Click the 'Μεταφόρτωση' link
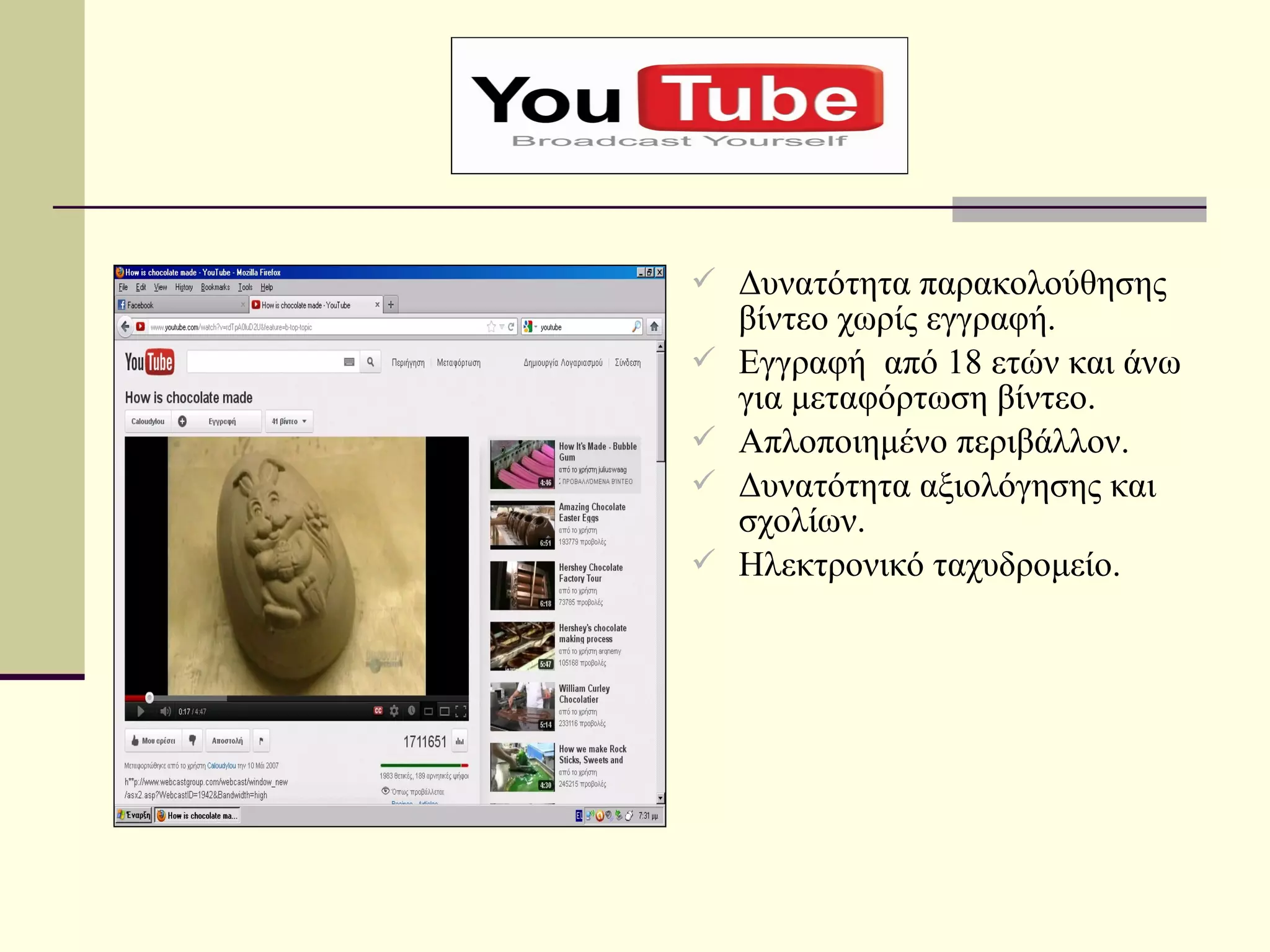The width and height of the screenshot is (1270, 952). [458, 363]
